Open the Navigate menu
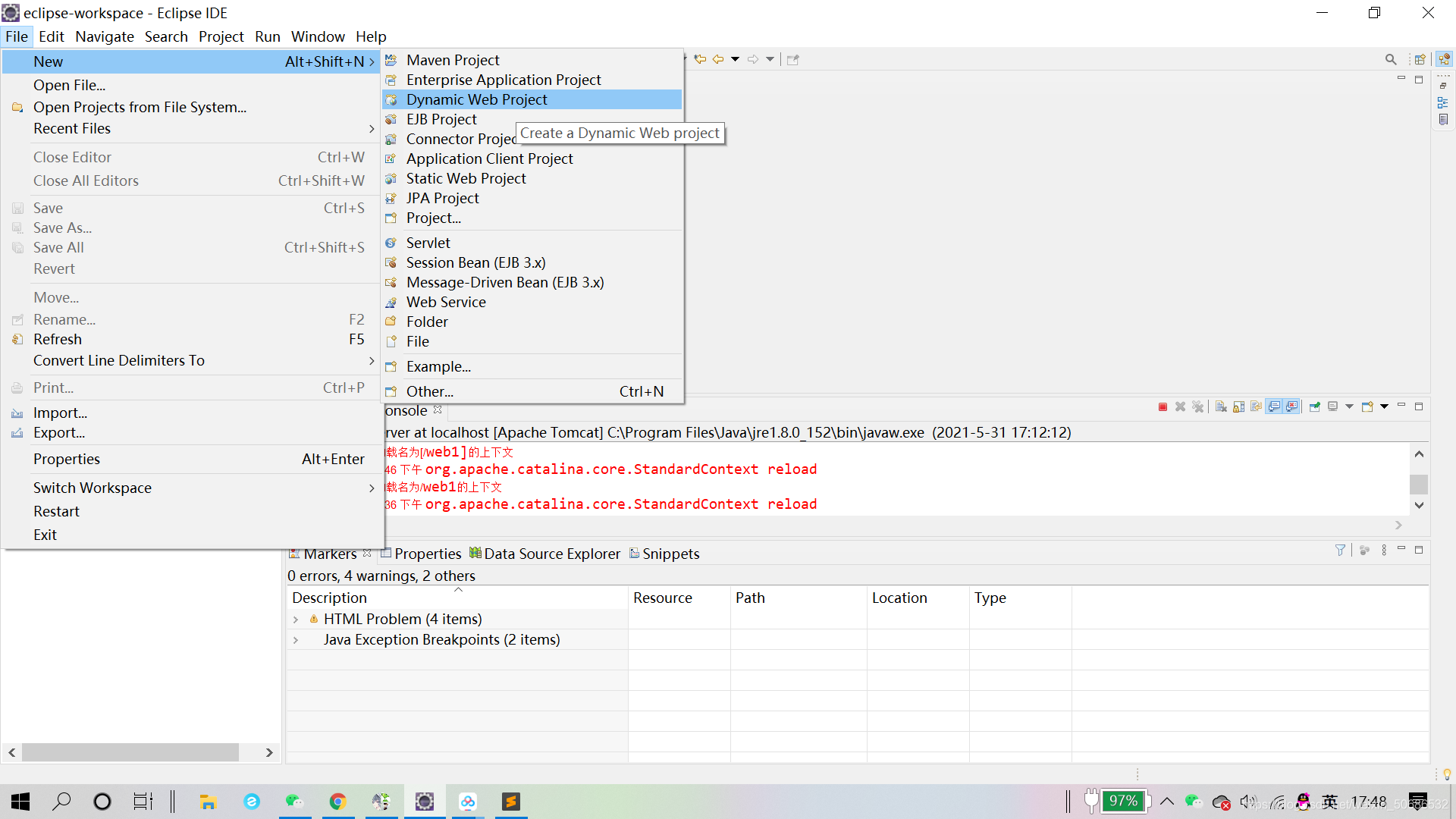1456x819 pixels. click(x=105, y=36)
